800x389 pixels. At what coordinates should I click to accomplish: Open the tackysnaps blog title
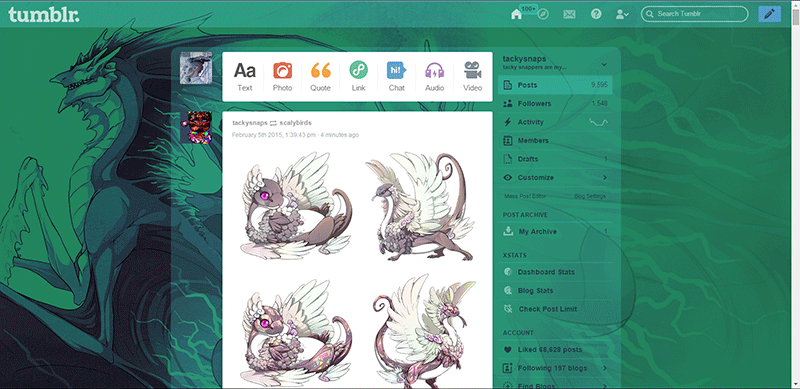click(524, 59)
